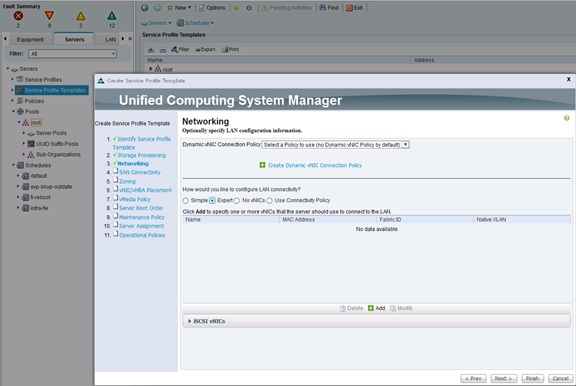Click the warnings teal triangle icon

click(112, 16)
